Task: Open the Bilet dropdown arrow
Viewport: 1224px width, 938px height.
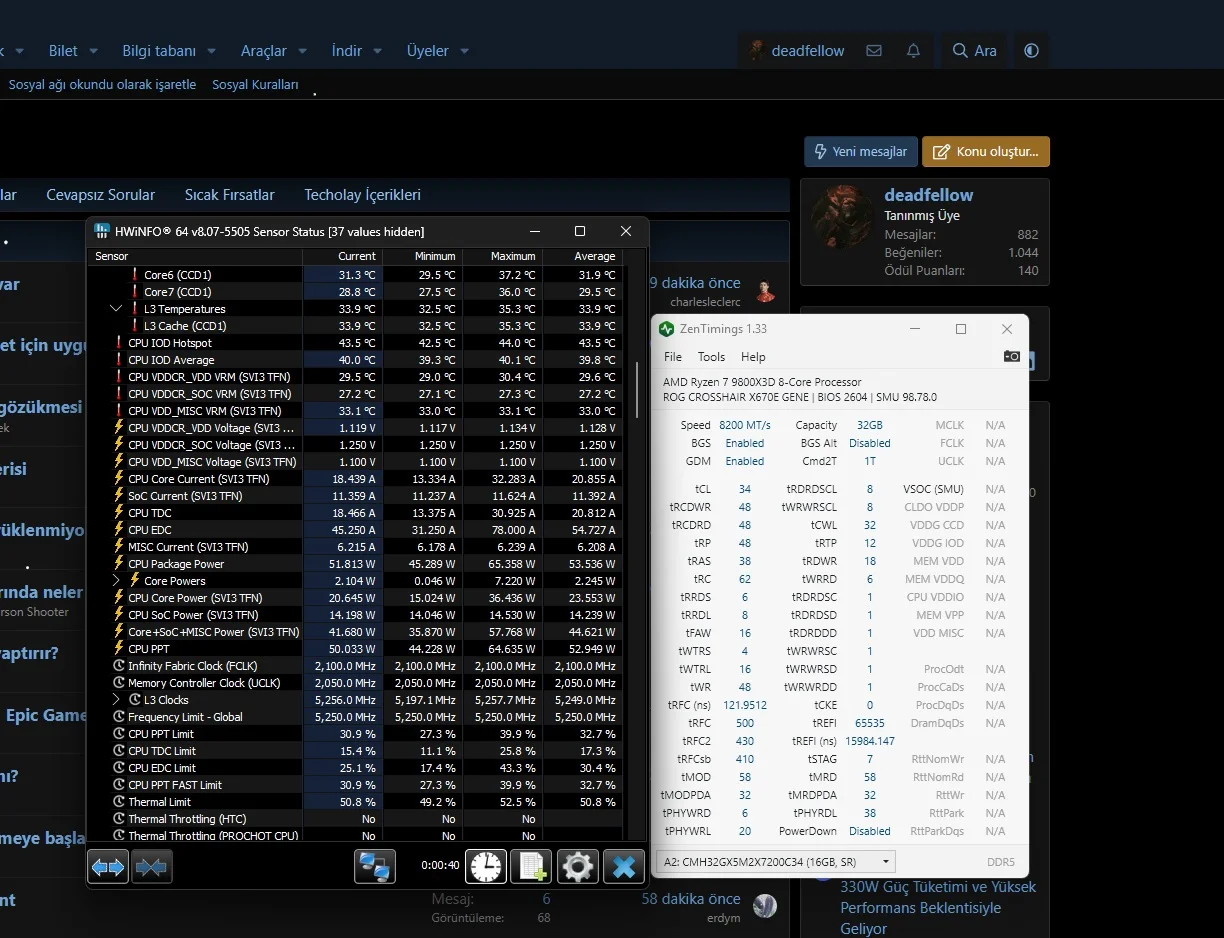Action: tap(93, 51)
